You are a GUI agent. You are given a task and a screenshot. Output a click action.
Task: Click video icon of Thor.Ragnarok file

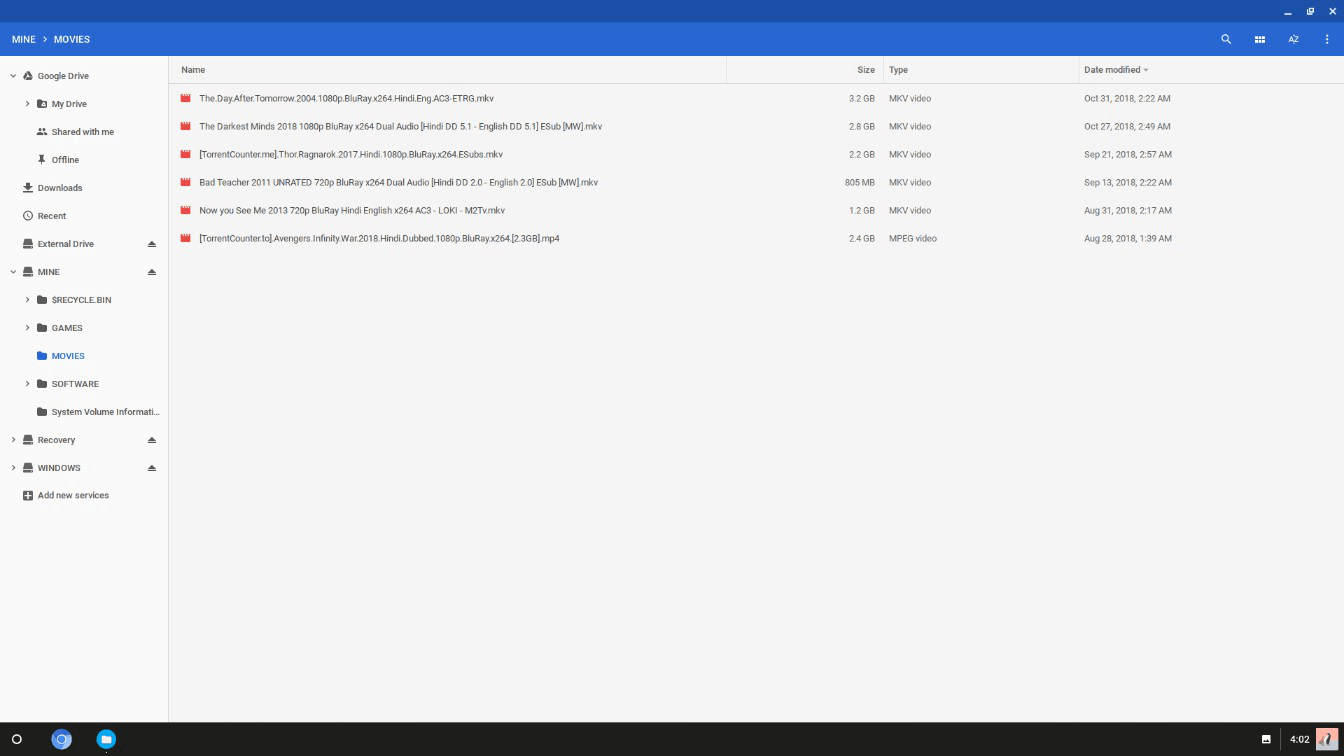click(x=185, y=154)
